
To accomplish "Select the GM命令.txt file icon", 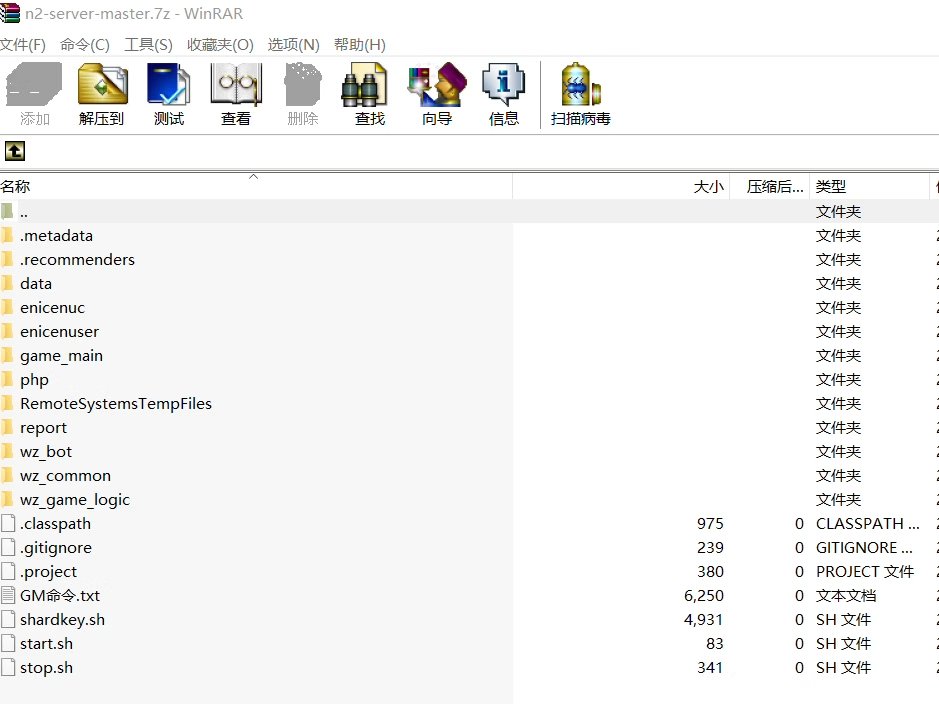I will coord(8,595).
